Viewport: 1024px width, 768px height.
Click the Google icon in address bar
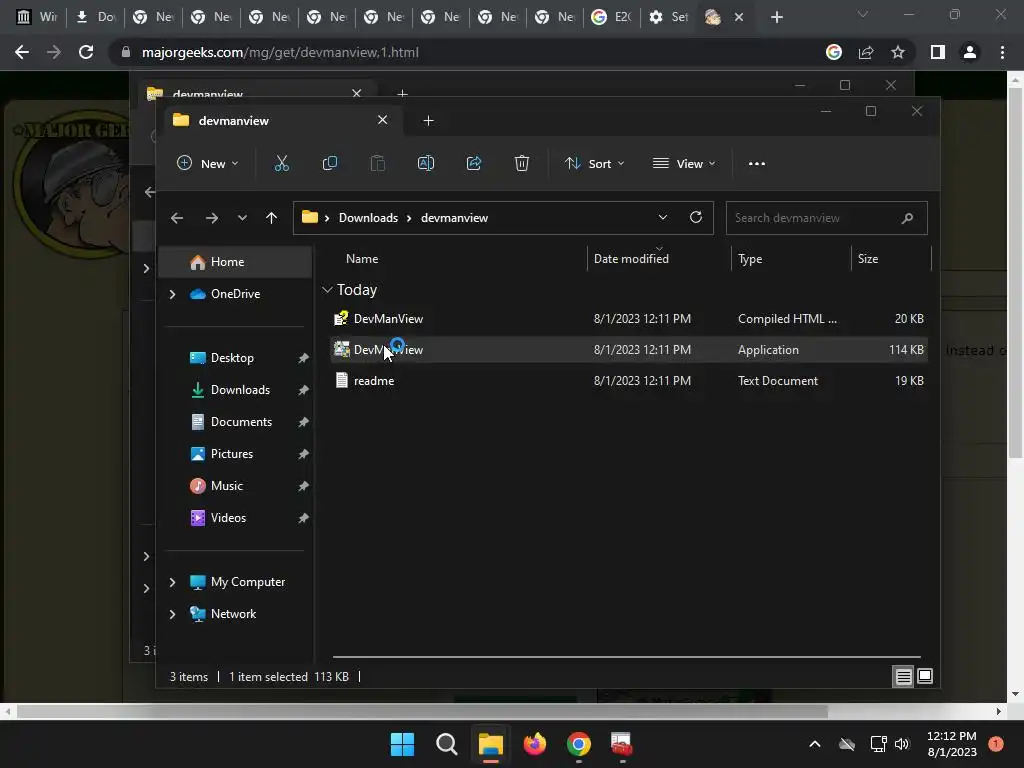[x=834, y=52]
